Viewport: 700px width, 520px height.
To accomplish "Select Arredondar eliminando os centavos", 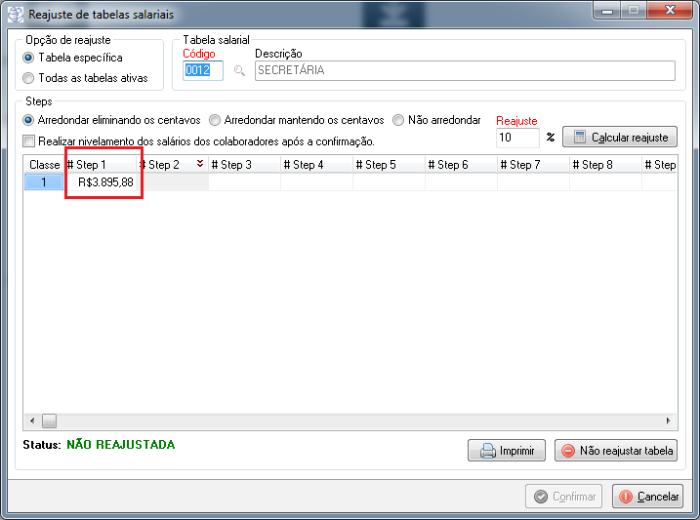I will [29, 119].
